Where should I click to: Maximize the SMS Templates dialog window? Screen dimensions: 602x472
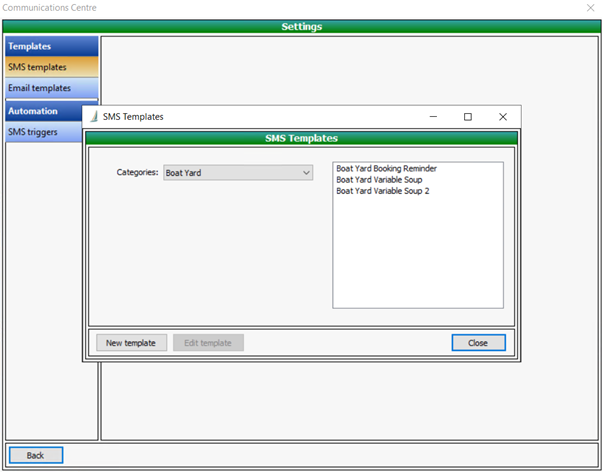(467, 117)
